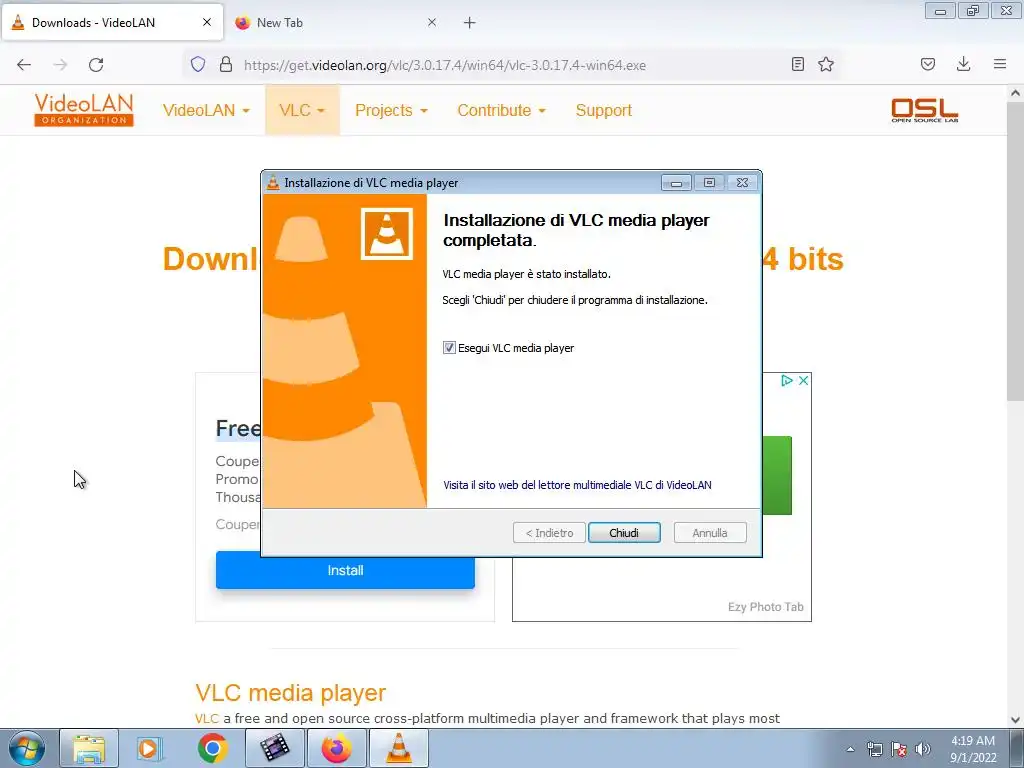
Task: Click the Firefox back arrow
Action: pyautogui.click(x=24, y=65)
